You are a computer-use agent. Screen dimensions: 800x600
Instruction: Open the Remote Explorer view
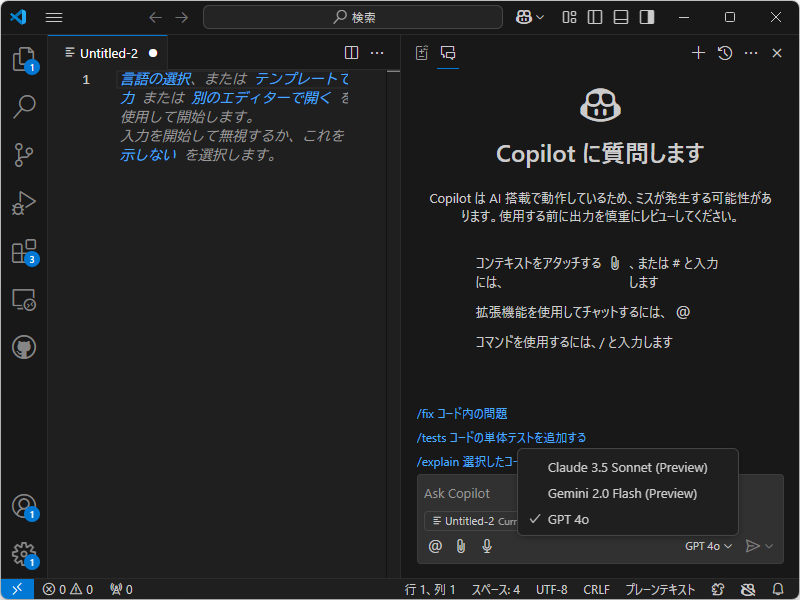pyautogui.click(x=24, y=300)
